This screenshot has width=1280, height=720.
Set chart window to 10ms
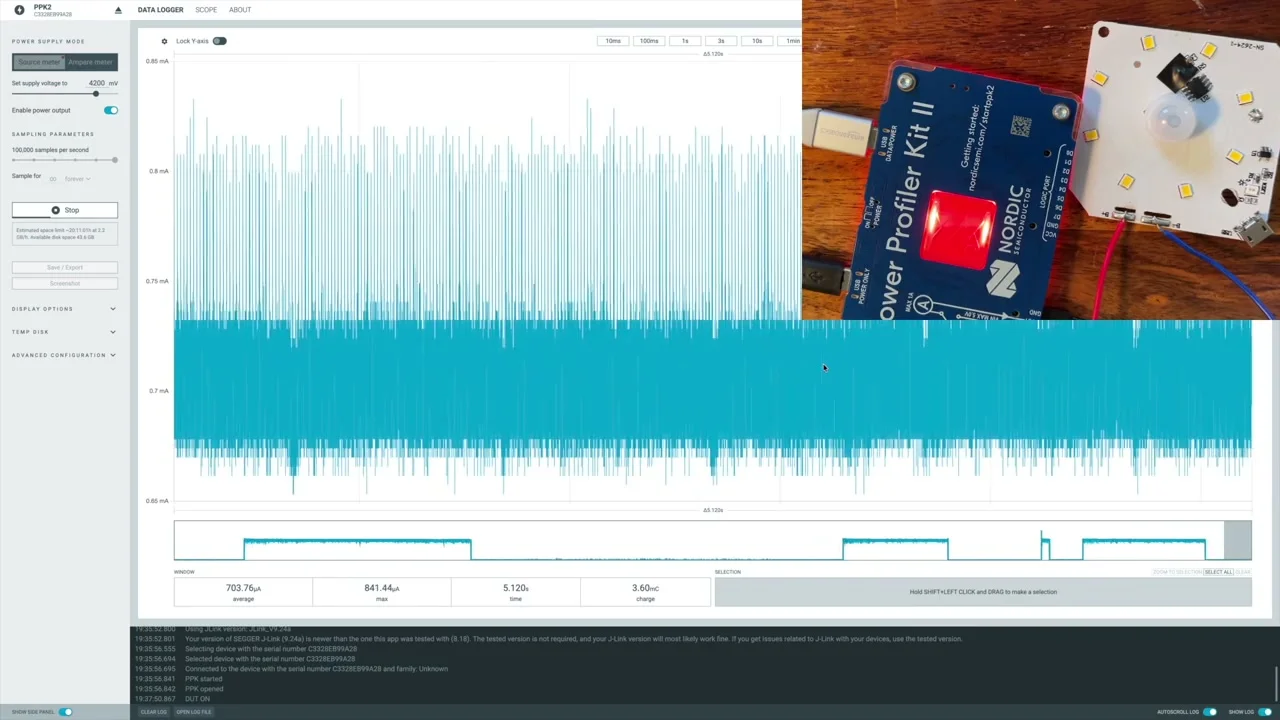(613, 41)
